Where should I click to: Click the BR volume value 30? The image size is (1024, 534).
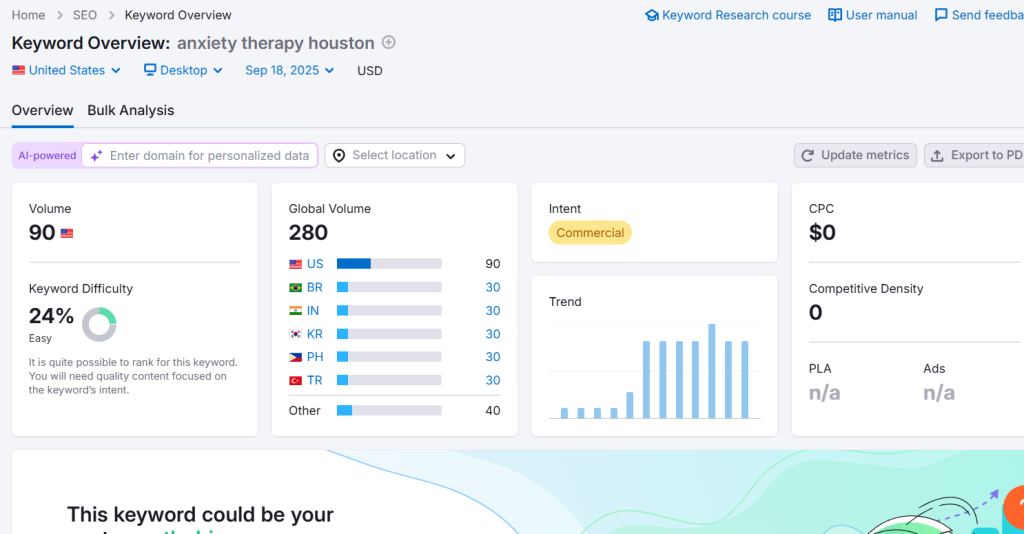pyautogui.click(x=493, y=287)
